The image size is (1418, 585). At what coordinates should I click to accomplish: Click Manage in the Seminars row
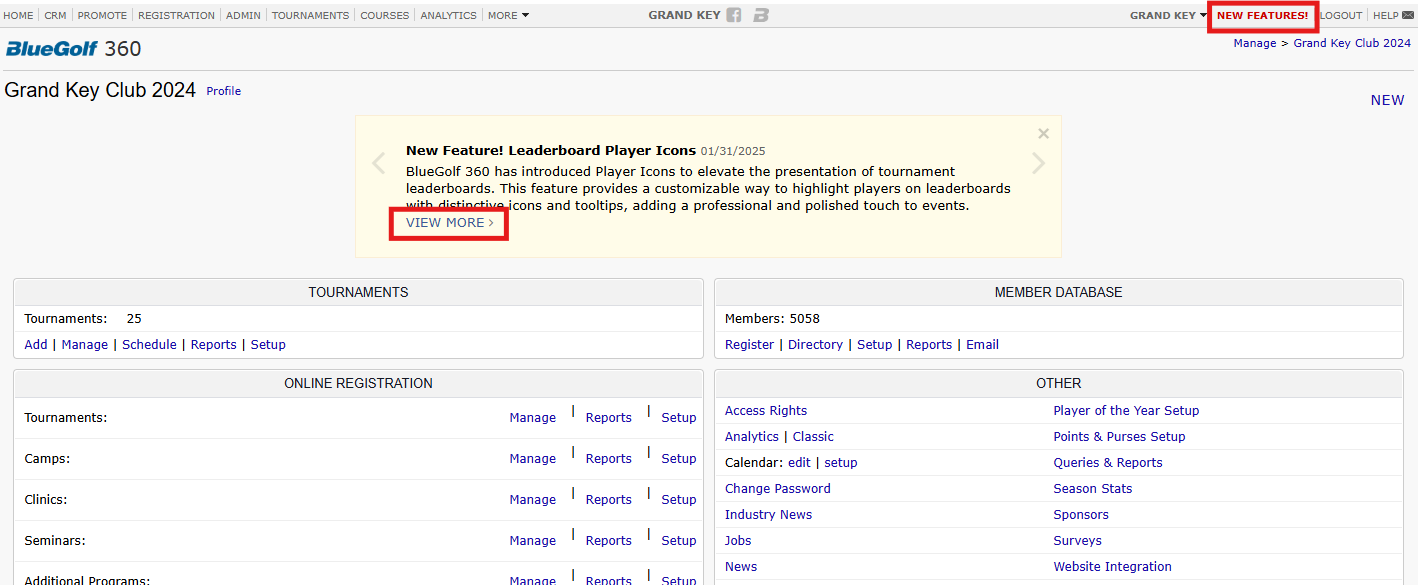532,541
